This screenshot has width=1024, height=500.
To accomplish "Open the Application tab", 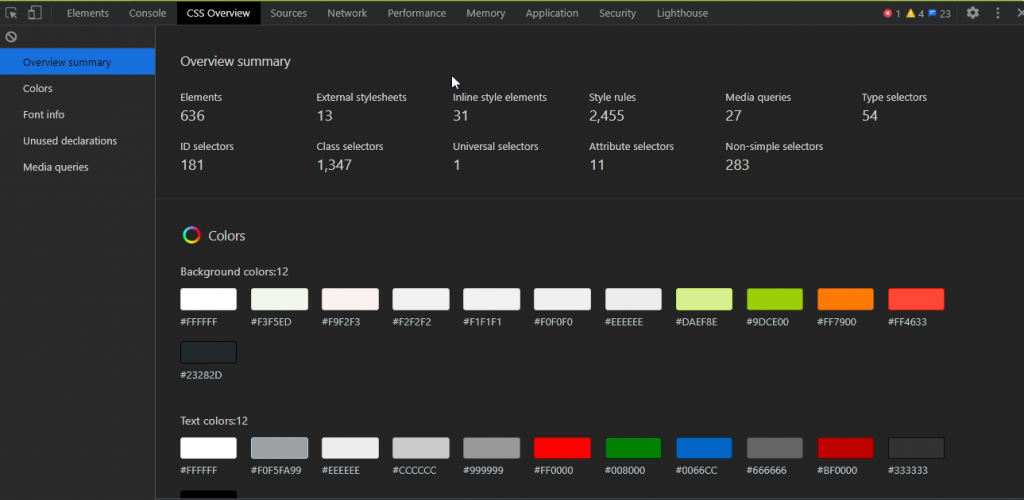I will tap(552, 13).
